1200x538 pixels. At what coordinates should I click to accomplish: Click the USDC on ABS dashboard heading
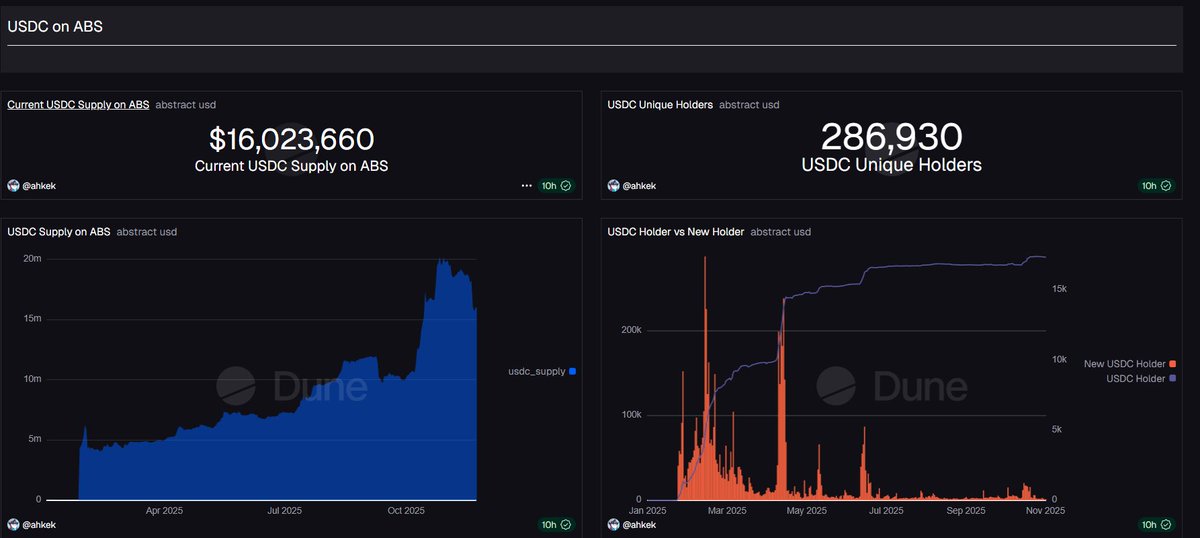pos(55,27)
